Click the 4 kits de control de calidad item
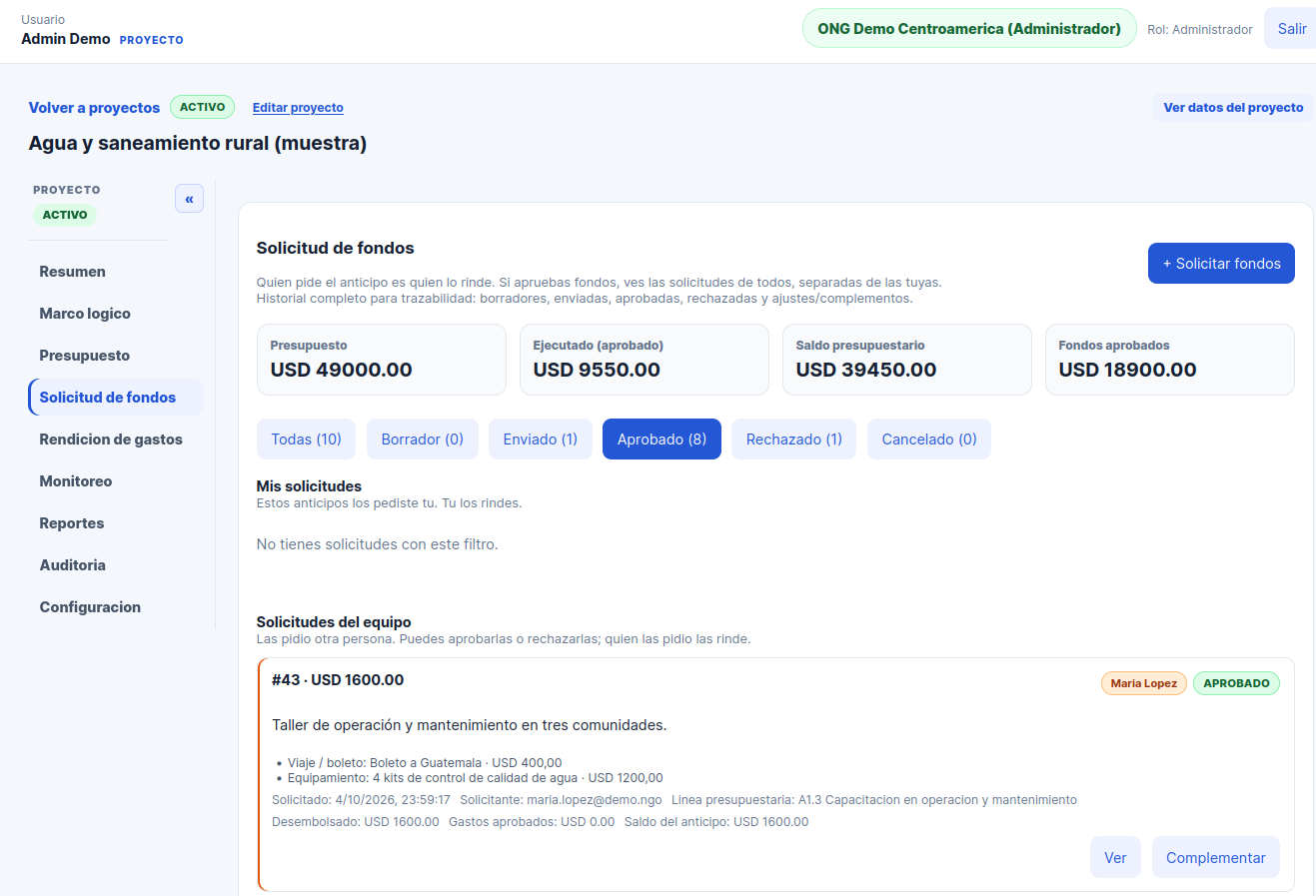 476,778
